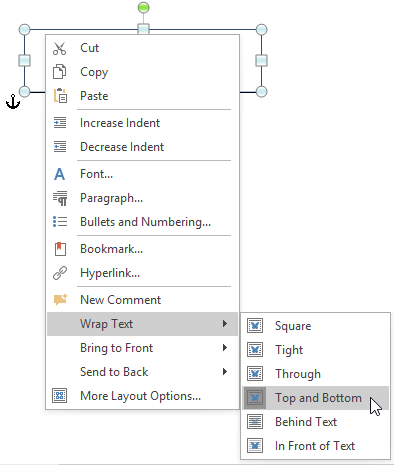The height and width of the screenshot is (465, 394).
Task: Click the Top and Bottom wrapping icon
Action: coord(255,398)
